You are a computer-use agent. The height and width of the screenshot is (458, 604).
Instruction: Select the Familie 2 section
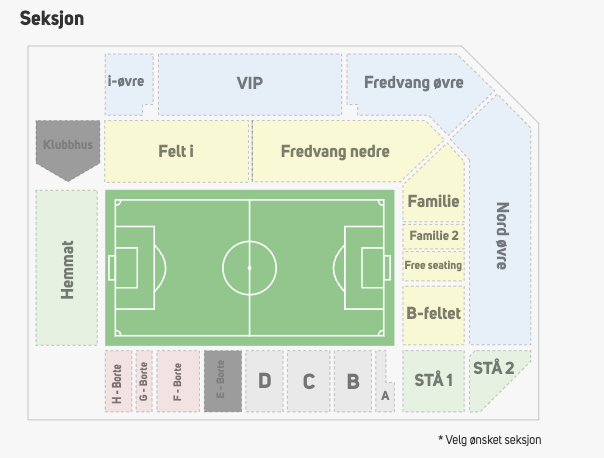tap(433, 236)
